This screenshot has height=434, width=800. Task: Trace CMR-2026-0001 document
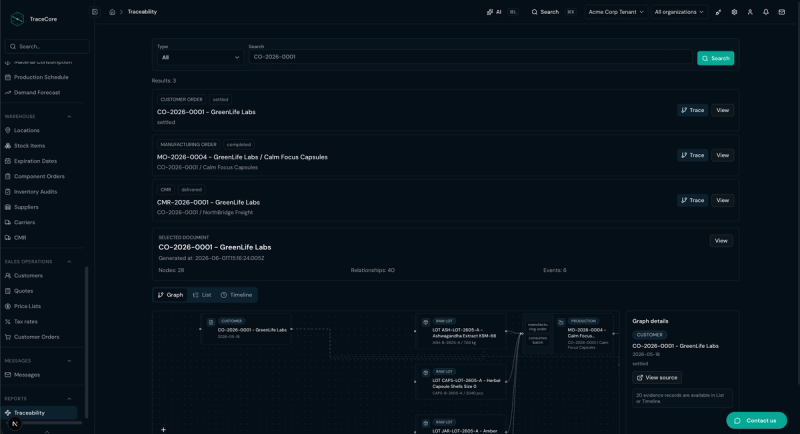pyautogui.click(x=692, y=200)
